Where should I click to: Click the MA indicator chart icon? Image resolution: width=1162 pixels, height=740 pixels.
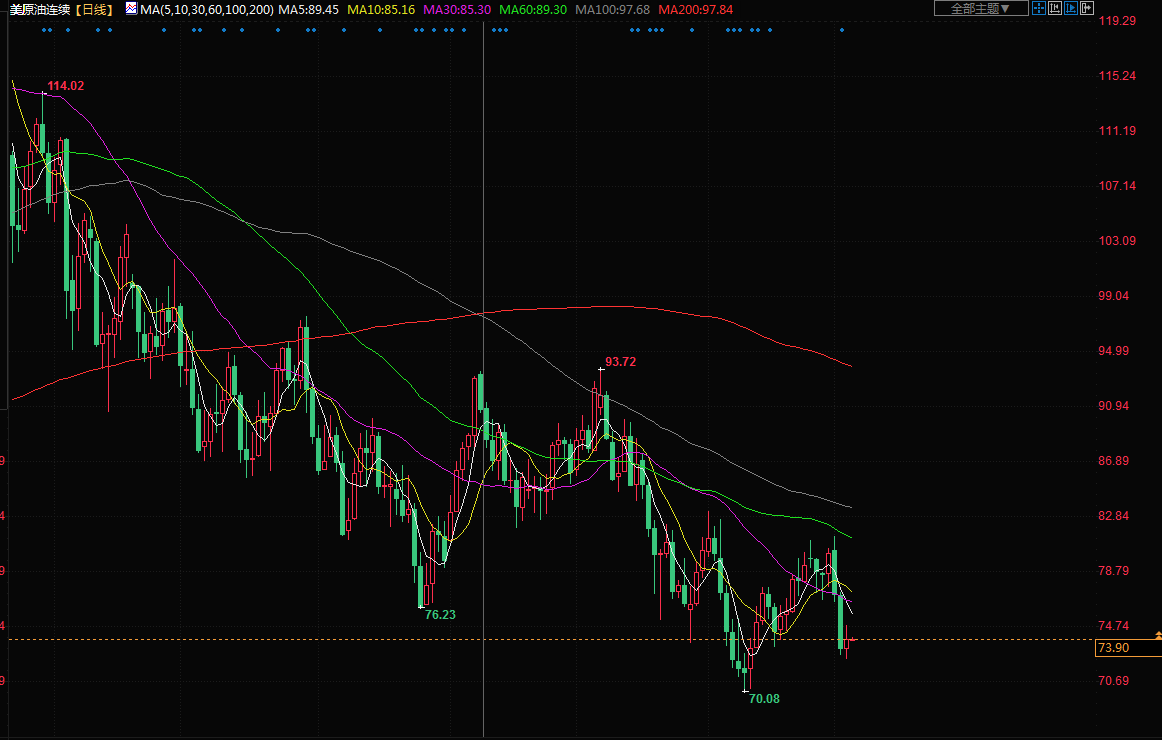point(131,8)
